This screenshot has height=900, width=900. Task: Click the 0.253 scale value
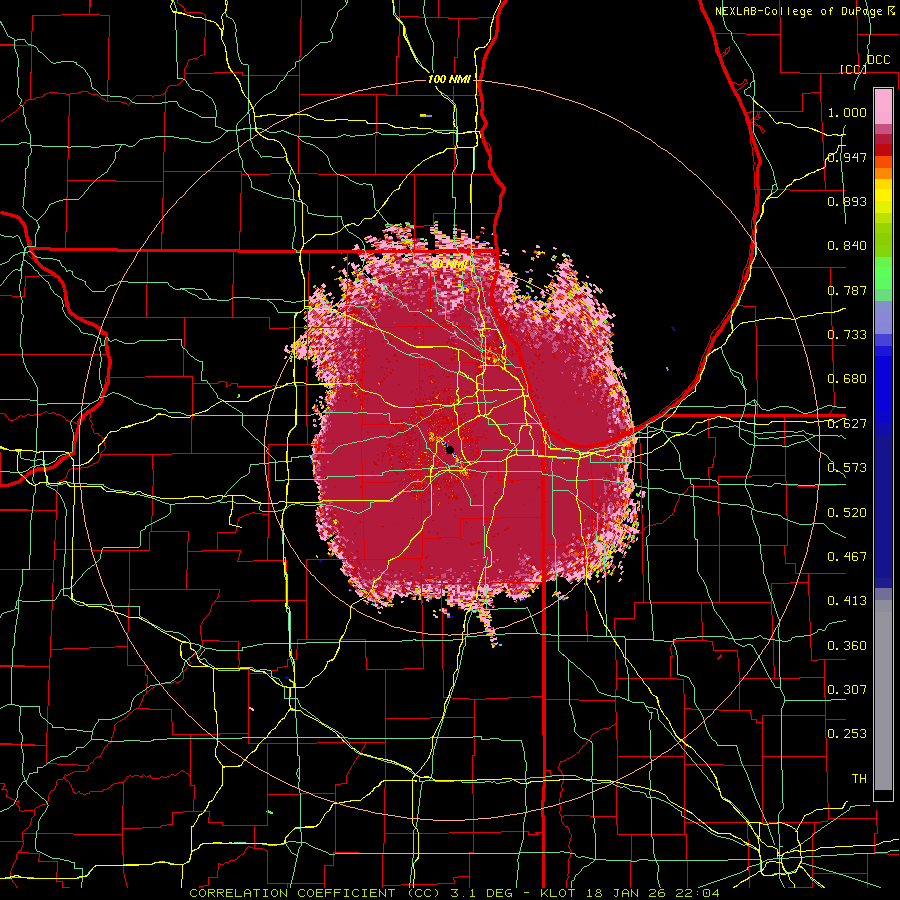(x=847, y=734)
